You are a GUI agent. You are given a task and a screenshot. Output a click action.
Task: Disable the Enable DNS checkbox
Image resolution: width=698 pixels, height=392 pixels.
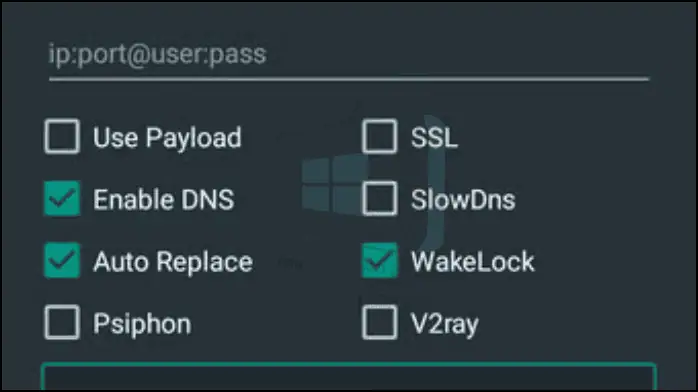tap(62, 198)
